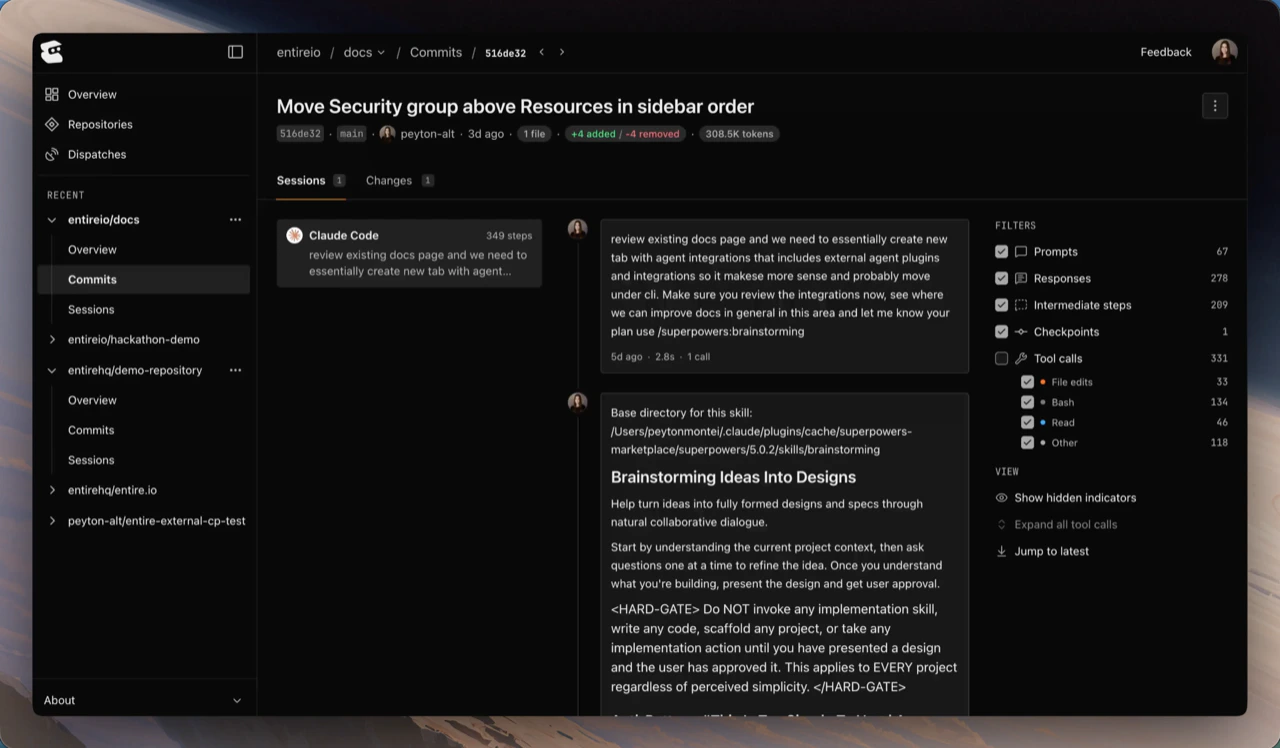Click the 1 file badge
This screenshot has height=748, width=1280.
pyautogui.click(x=534, y=134)
